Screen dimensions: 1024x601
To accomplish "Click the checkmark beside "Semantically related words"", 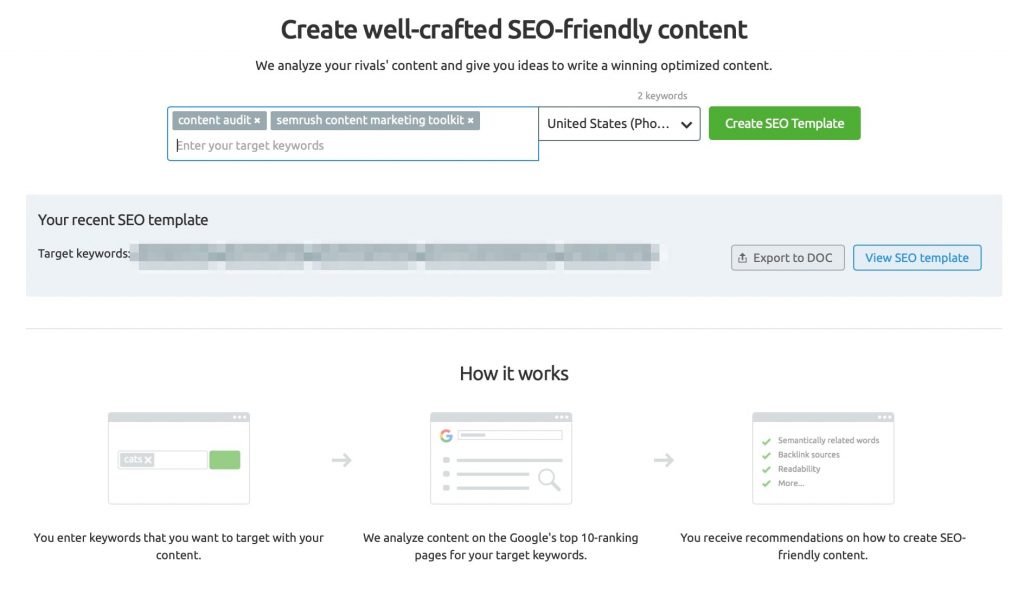I will 766,441.
